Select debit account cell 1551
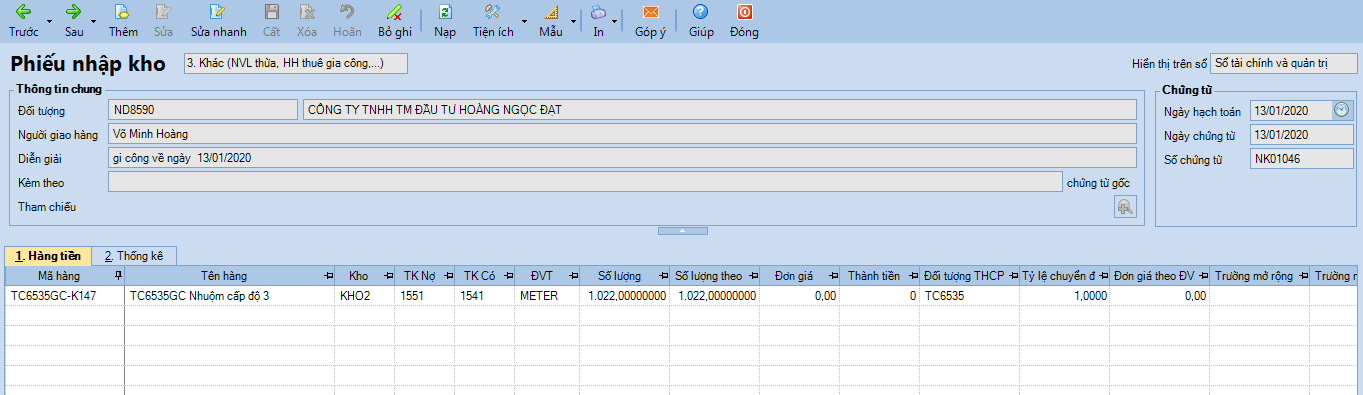Viewport: 1363px width, 395px height. [424, 296]
